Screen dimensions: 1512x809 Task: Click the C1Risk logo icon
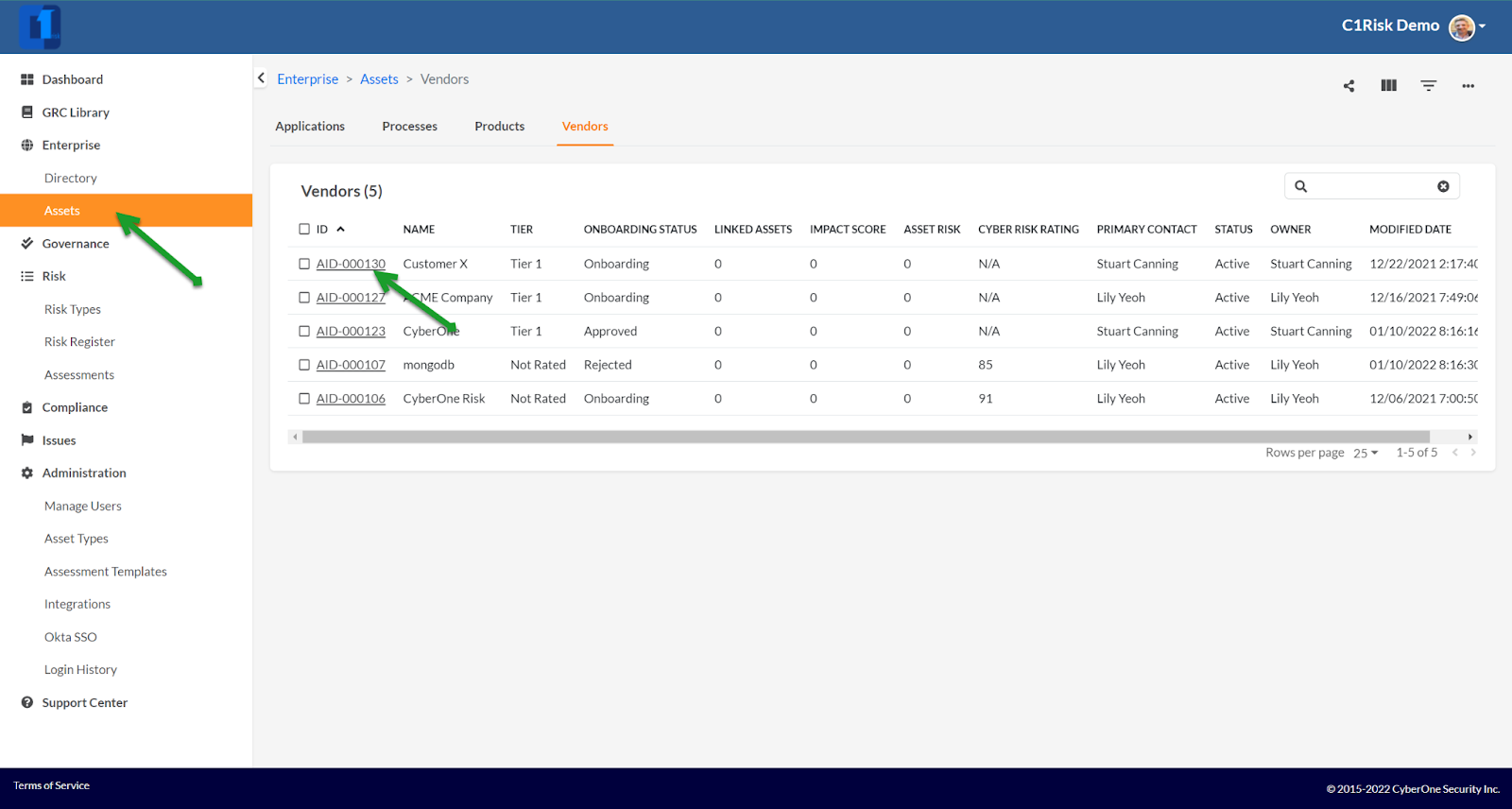(x=40, y=26)
